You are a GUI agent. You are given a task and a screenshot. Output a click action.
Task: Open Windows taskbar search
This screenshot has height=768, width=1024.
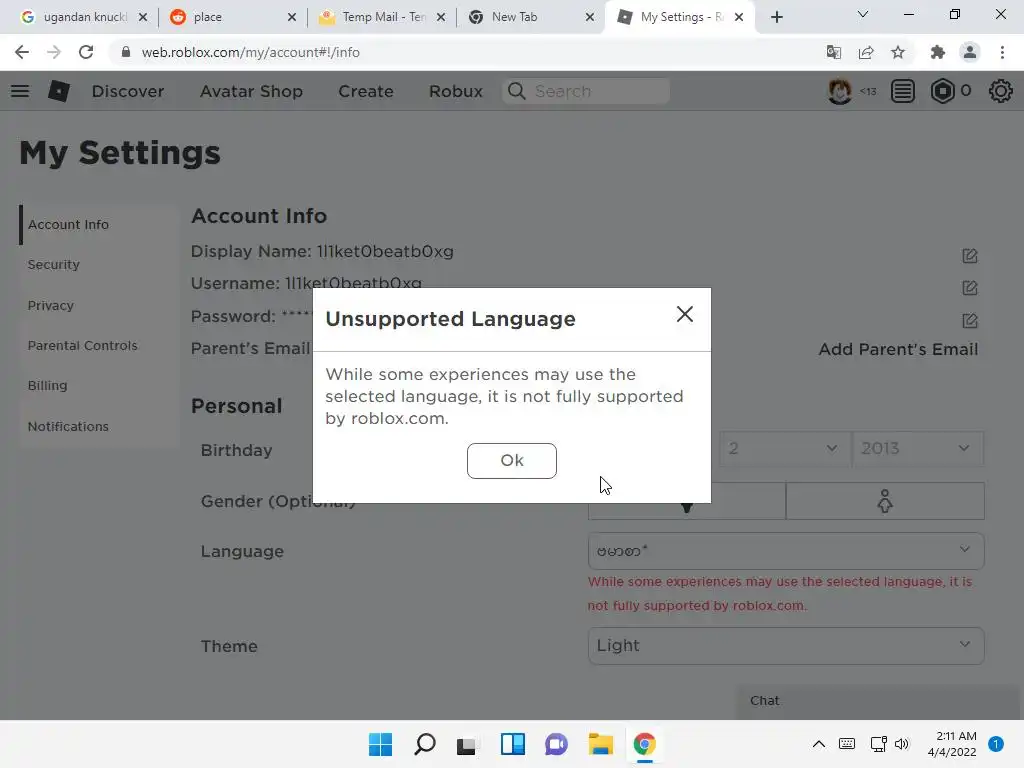coord(424,744)
